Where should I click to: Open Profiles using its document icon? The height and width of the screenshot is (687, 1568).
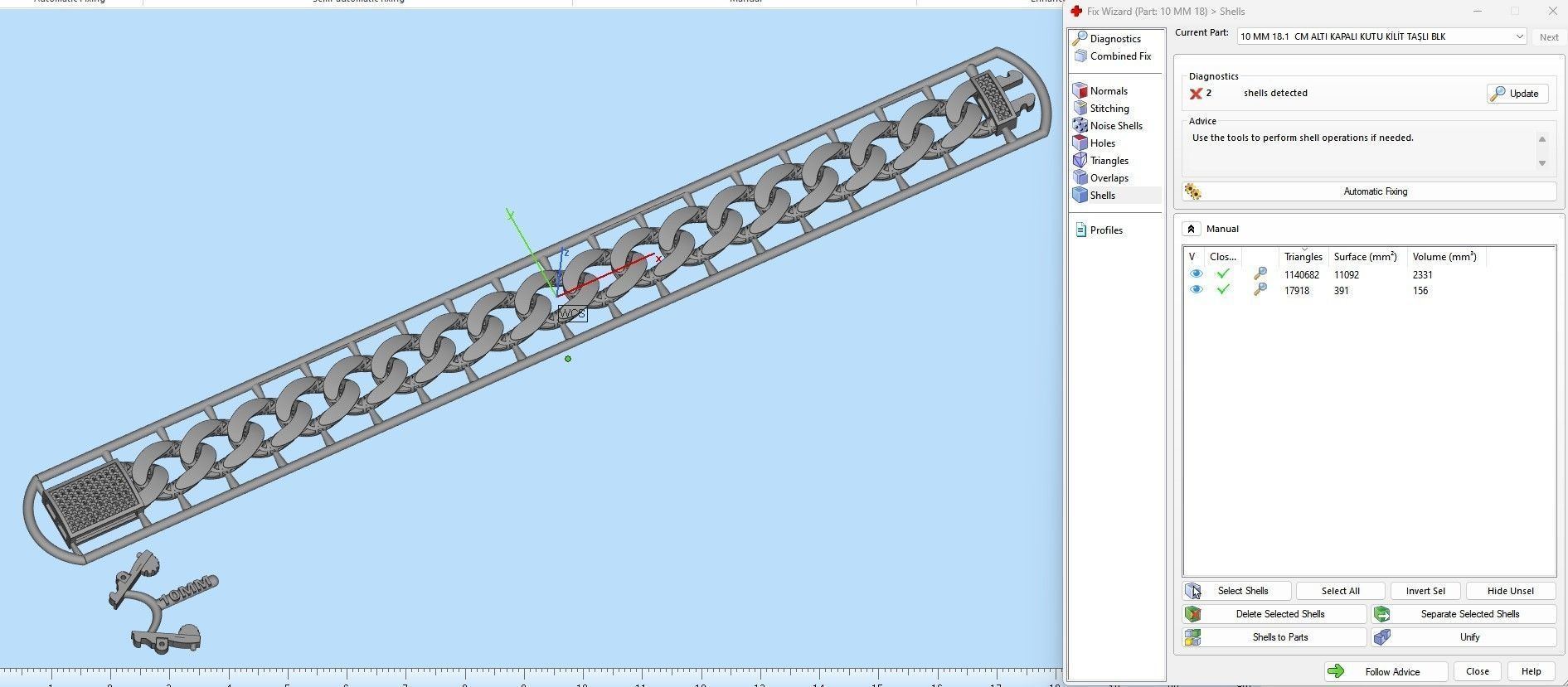(1080, 230)
